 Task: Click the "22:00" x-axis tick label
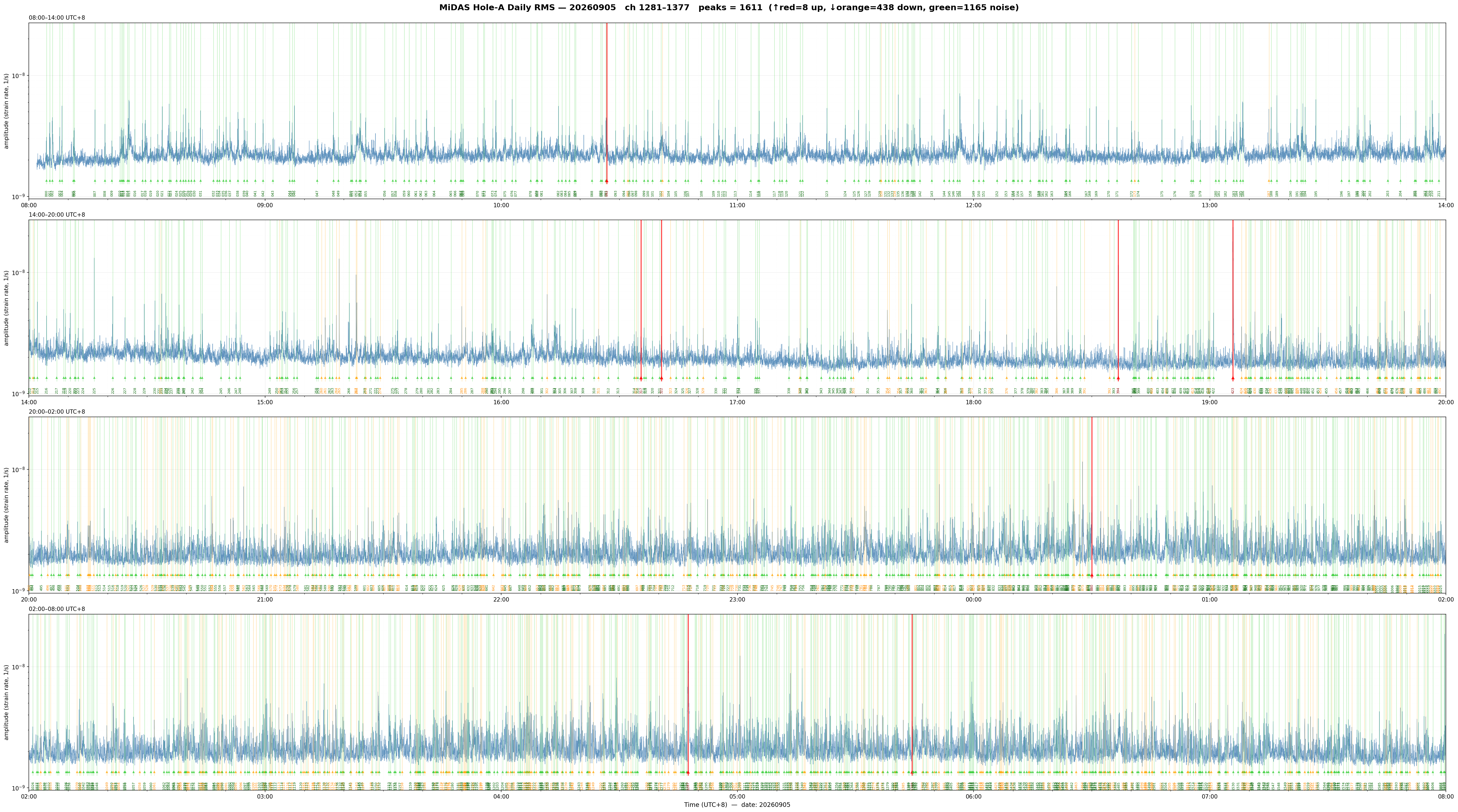coord(501,599)
